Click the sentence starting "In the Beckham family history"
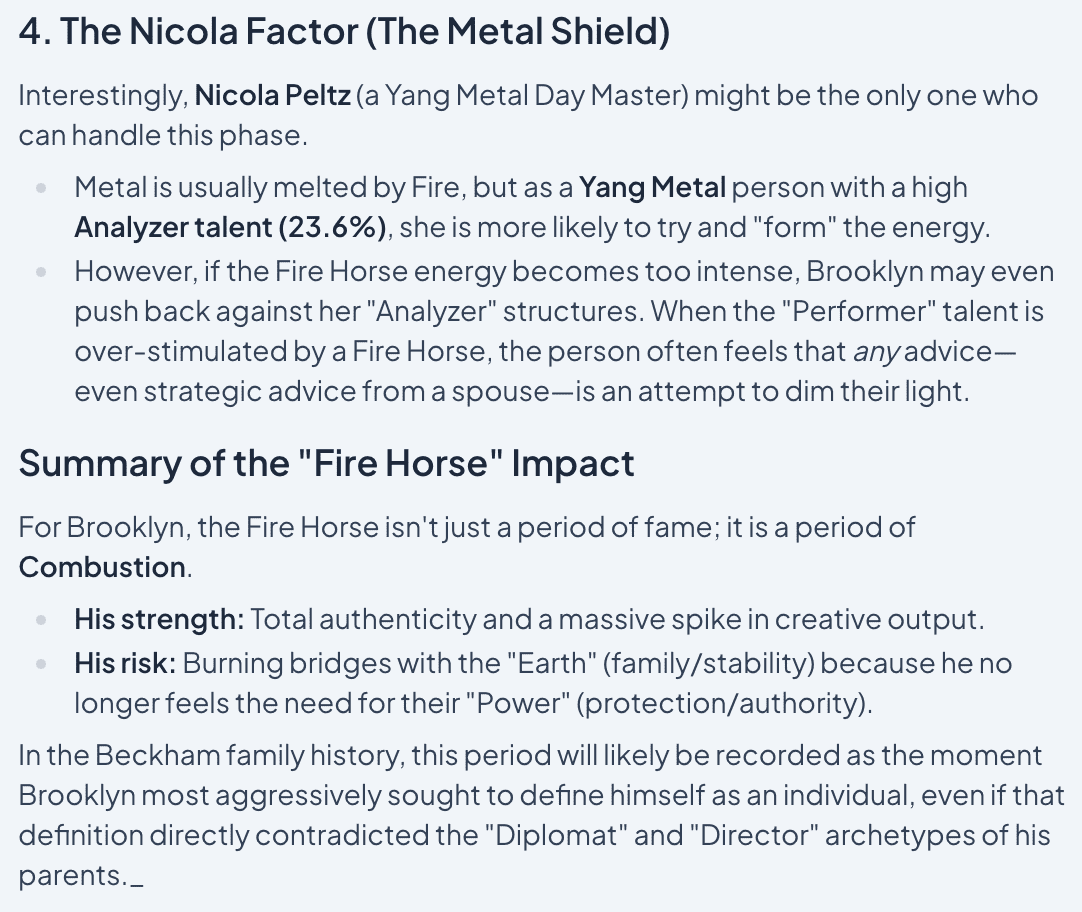This screenshot has height=912, width=1082. pos(400,755)
